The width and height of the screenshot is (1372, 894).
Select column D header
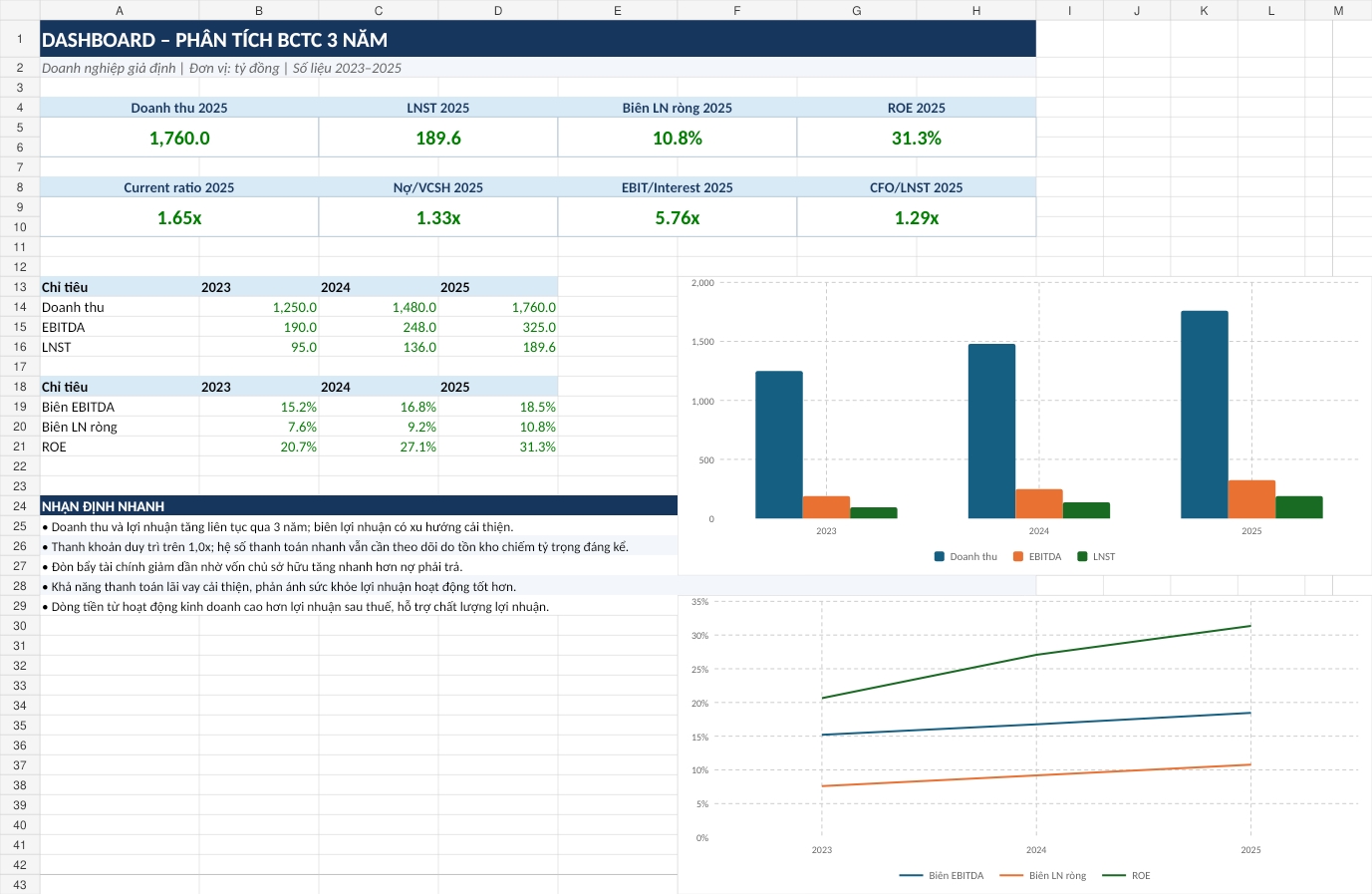tap(498, 10)
